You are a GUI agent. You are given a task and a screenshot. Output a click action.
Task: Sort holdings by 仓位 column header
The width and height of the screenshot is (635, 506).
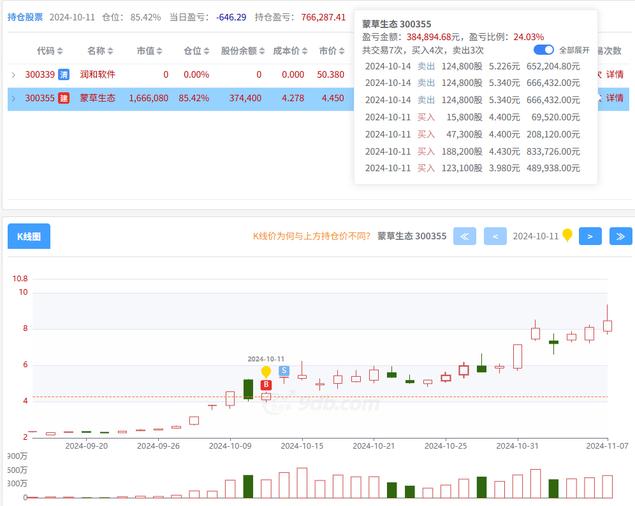[196, 50]
